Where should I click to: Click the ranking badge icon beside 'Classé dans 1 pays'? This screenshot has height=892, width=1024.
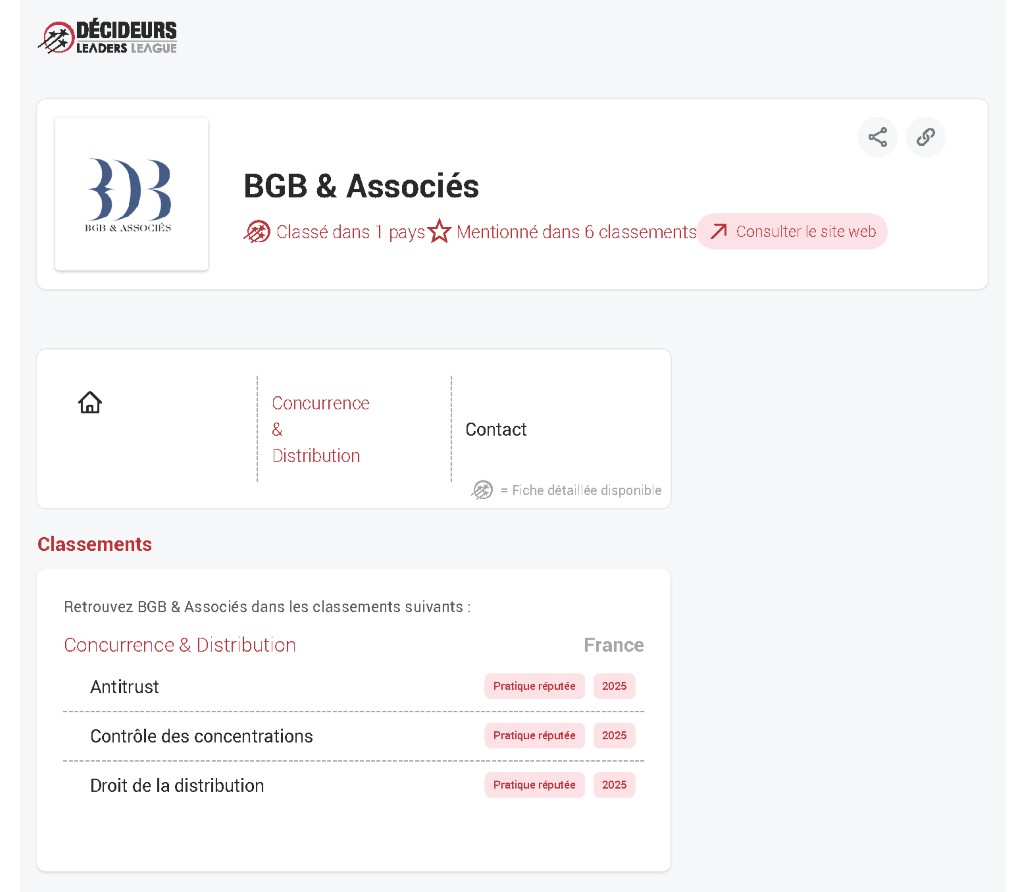257,232
